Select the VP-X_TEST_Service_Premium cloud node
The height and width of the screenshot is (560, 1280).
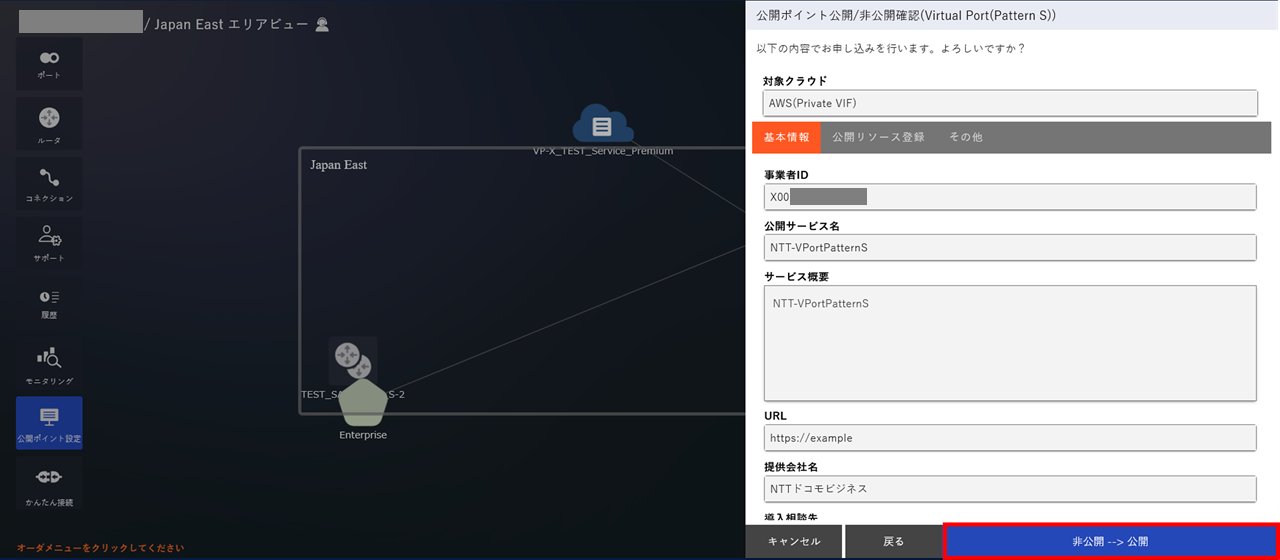pyautogui.click(x=602, y=125)
